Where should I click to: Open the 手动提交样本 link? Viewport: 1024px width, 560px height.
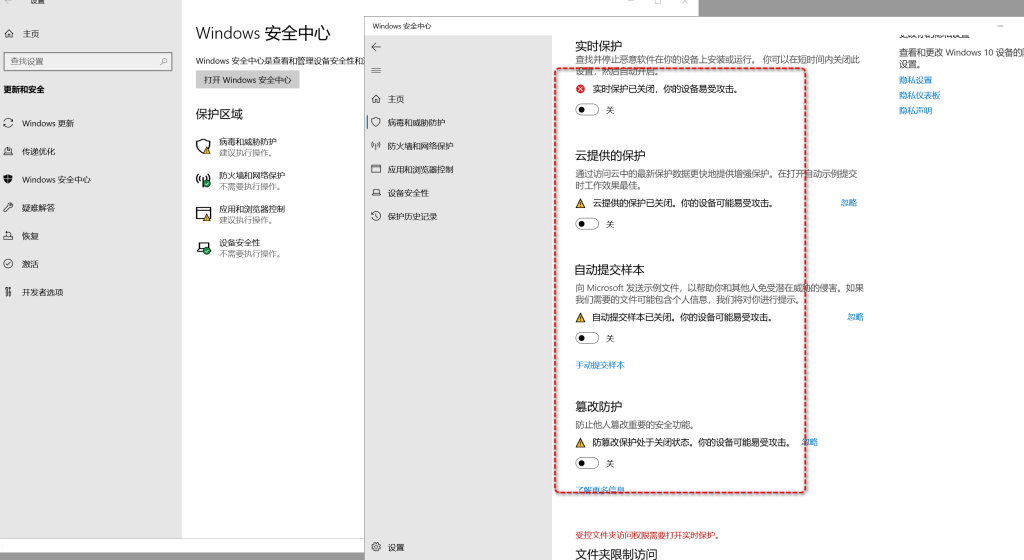point(600,365)
